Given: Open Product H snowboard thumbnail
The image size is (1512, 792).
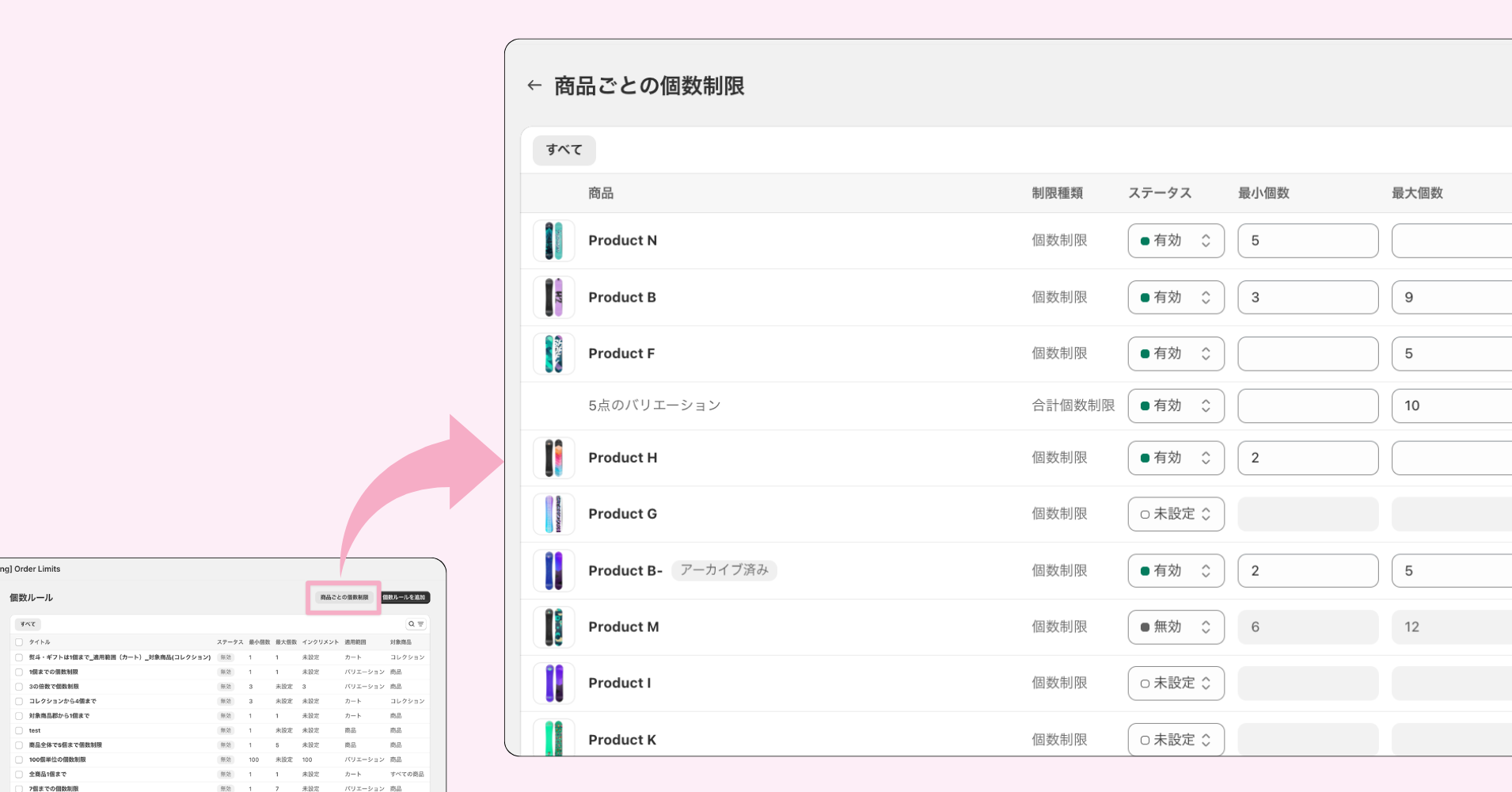Looking at the screenshot, I should pyautogui.click(x=554, y=458).
